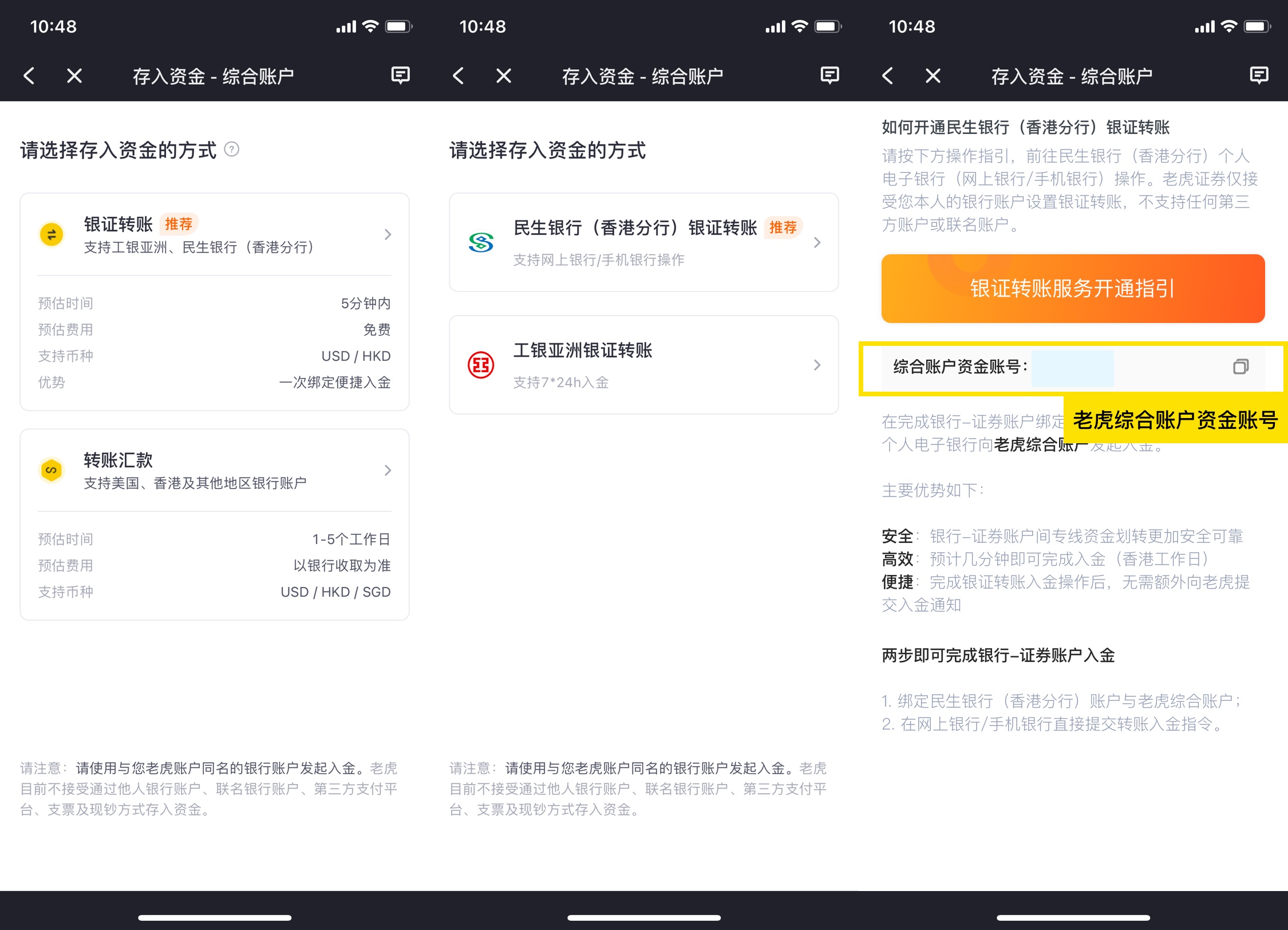Tap 支持美国、香港及其他地区银行账户 subtitle

point(195,483)
